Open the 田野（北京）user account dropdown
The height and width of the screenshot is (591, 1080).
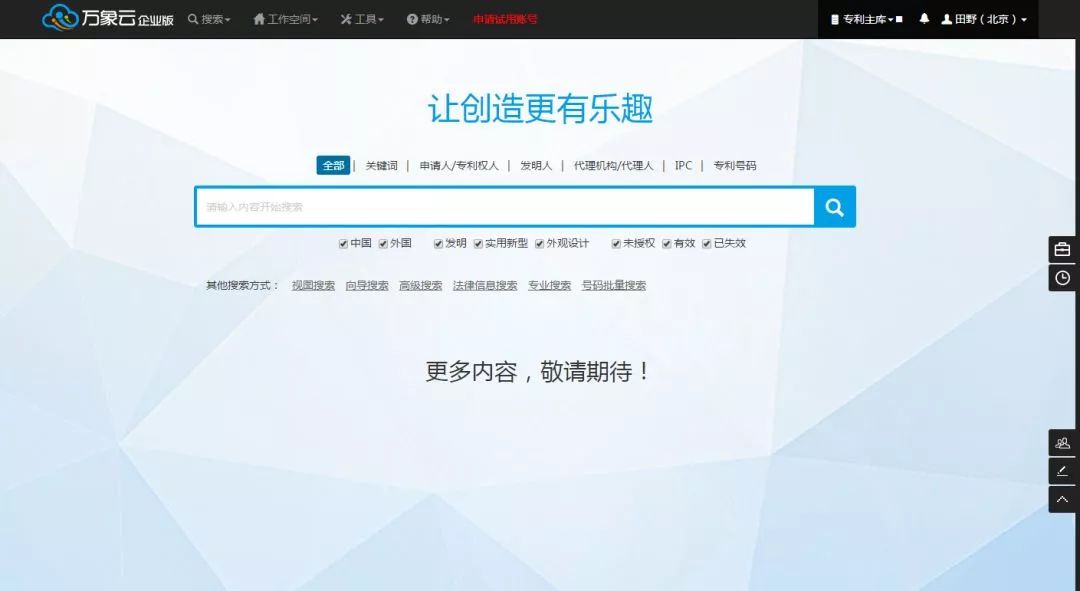tap(984, 19)
